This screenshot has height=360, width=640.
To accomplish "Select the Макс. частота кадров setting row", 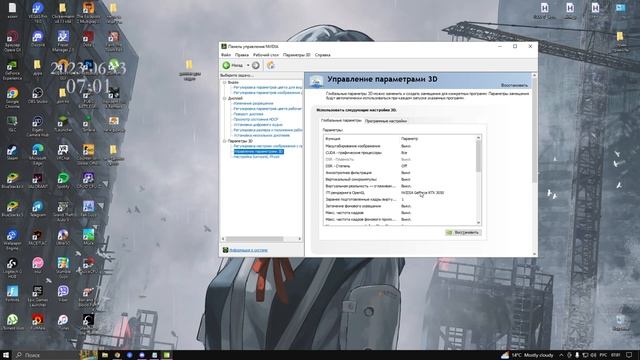I will tap(400, 213).
